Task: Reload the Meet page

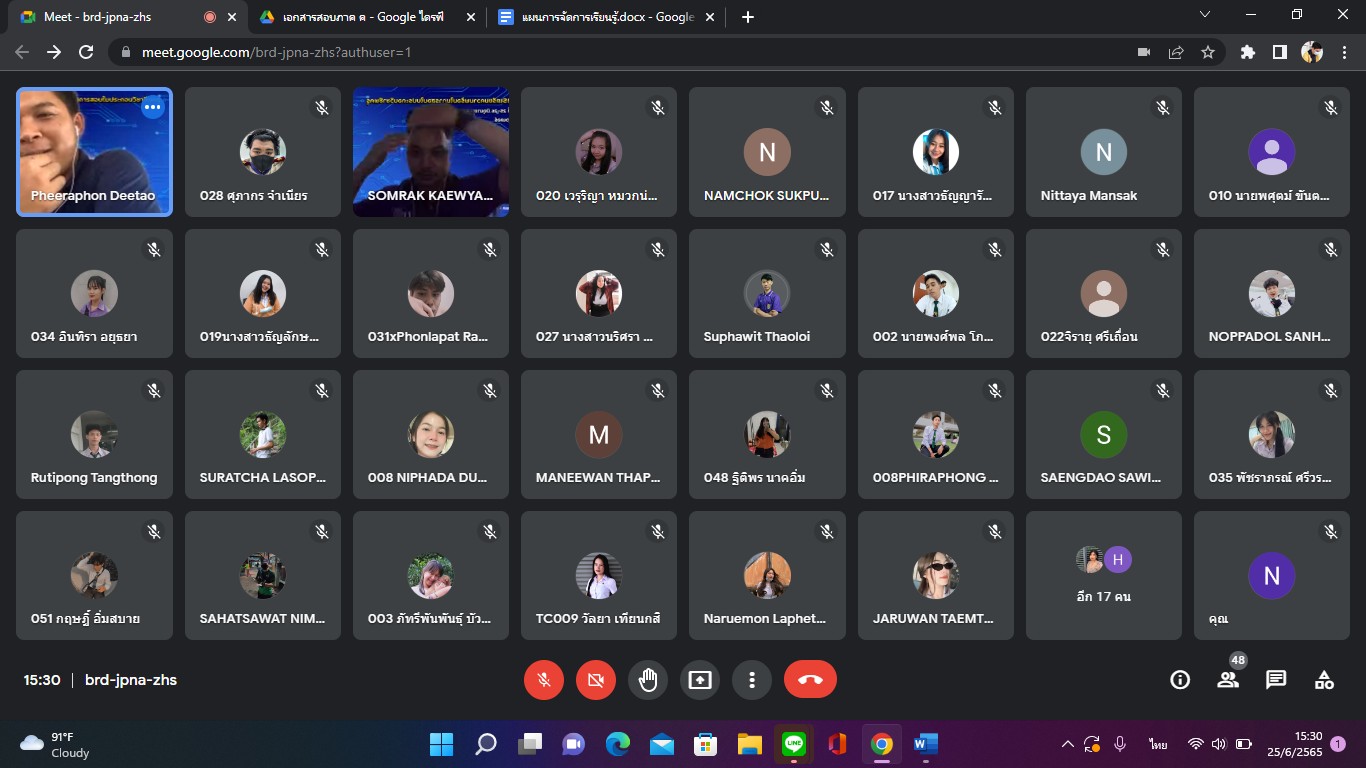Action: pyautogui.click(x=86, y=52)
